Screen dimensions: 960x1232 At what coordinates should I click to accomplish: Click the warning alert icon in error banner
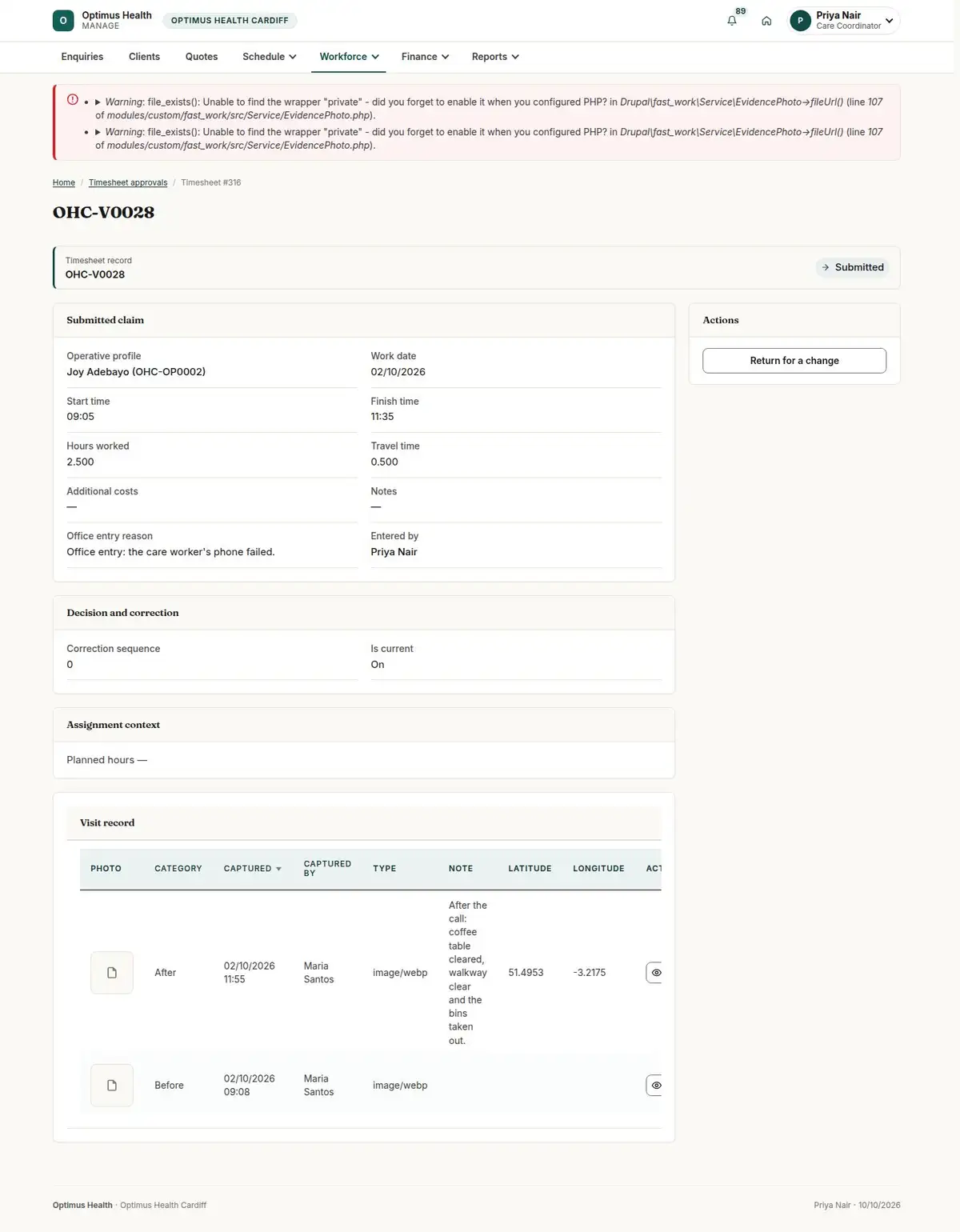[x=73, y=100]
